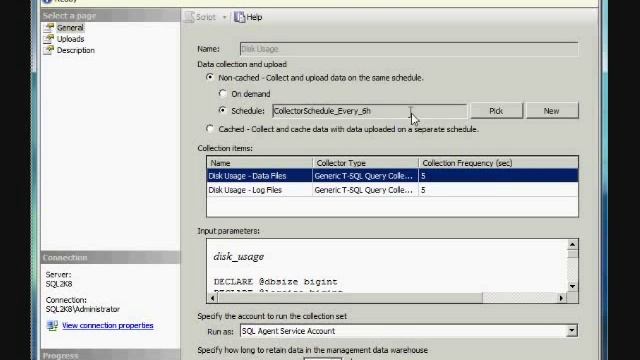
Task: Select the Schedule radio option
Action: tap(222, 110)
